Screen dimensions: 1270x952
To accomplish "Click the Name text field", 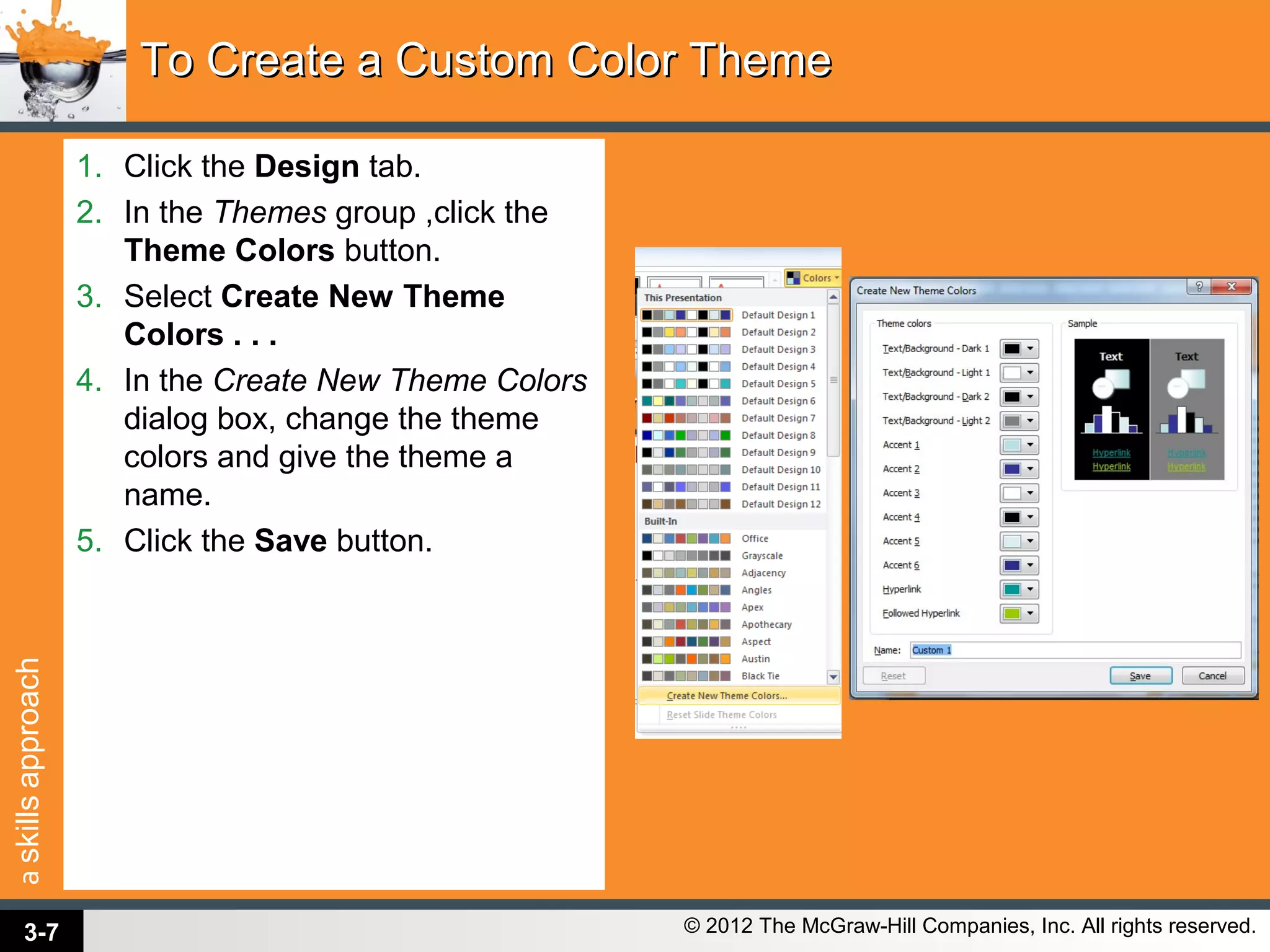I will [x=1075, y=650].
